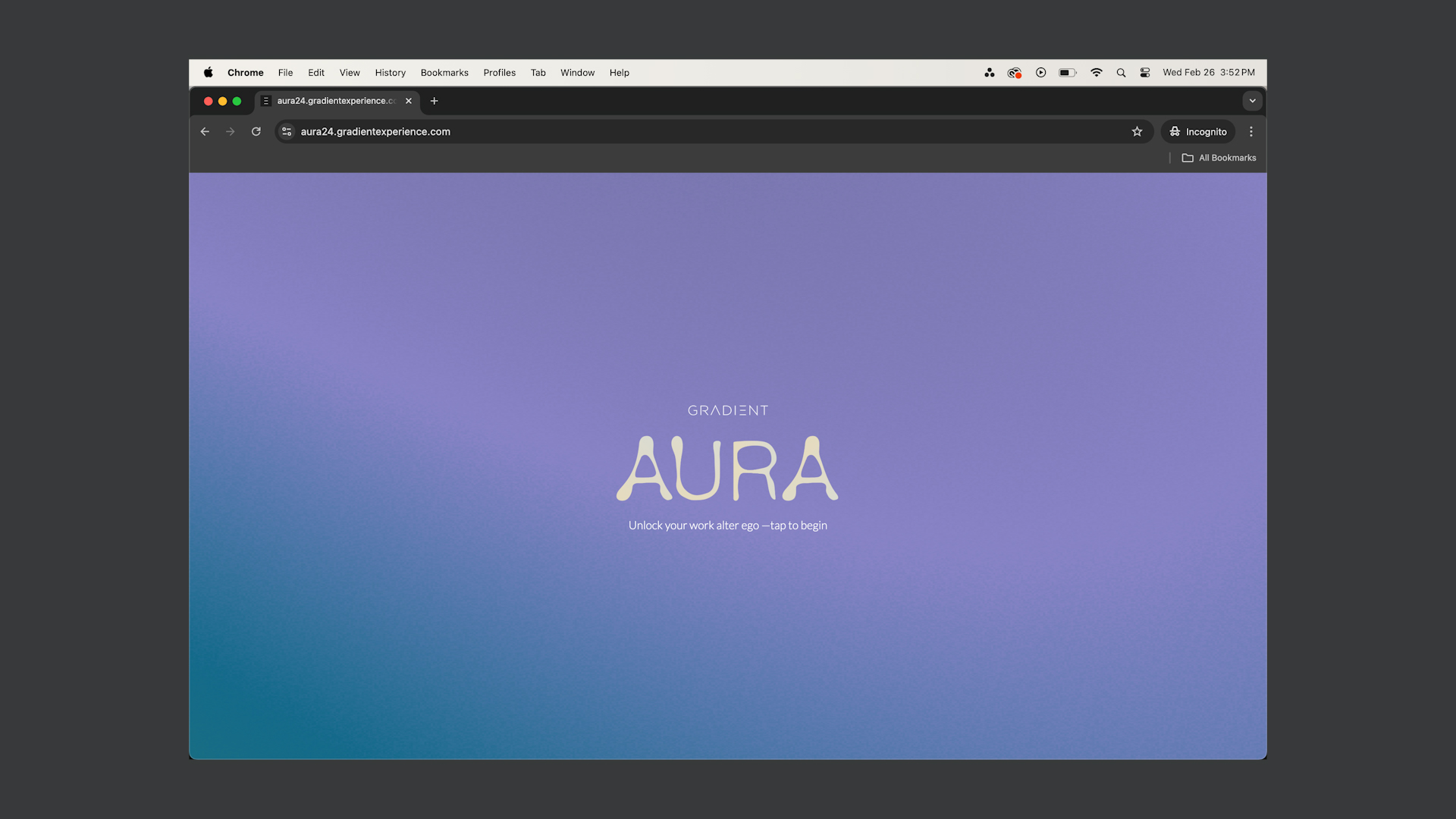Open the Tab menu

click(538, 73)
